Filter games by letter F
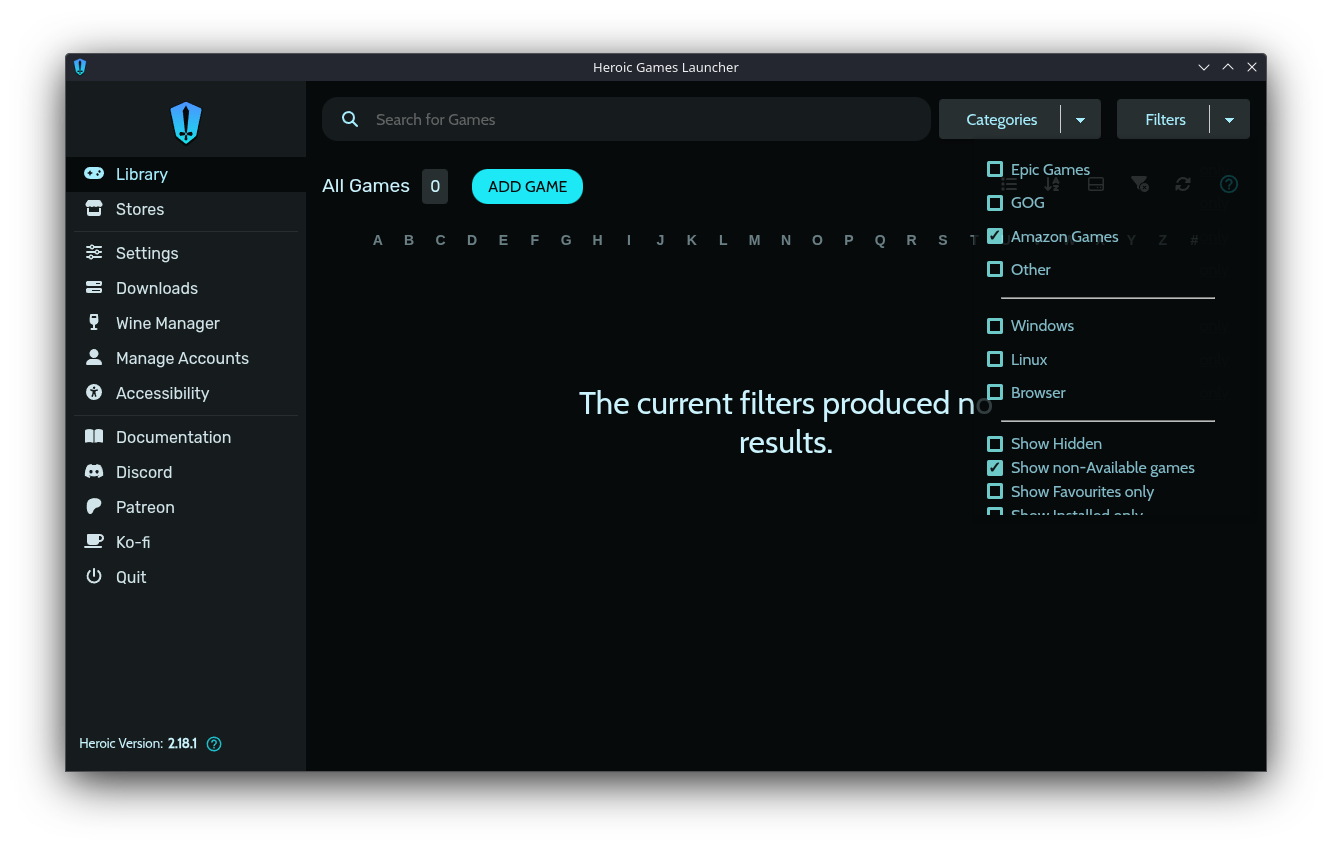Image resolution: width=1332 pixels, height=849 pixels. pyautogui.click(x=535, y=240)
